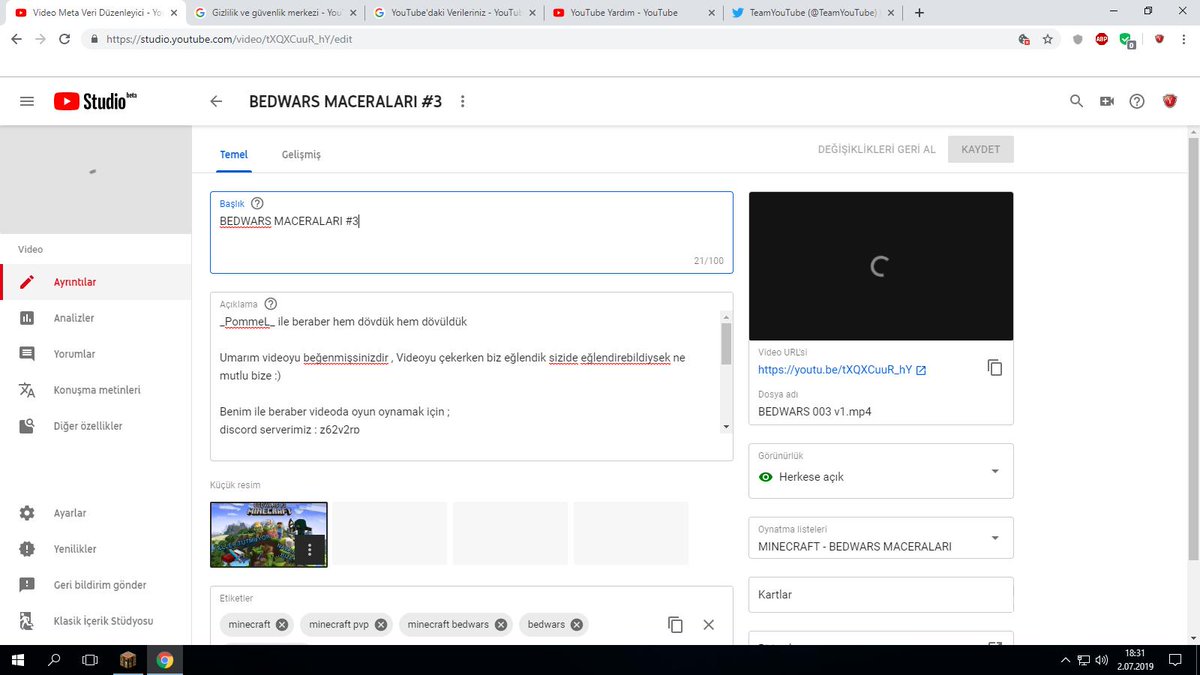Image resolution: width=1200 pixels, height=675 pixels.
Task: Click the create video camera icon
Action: [x=1107, y=101]
